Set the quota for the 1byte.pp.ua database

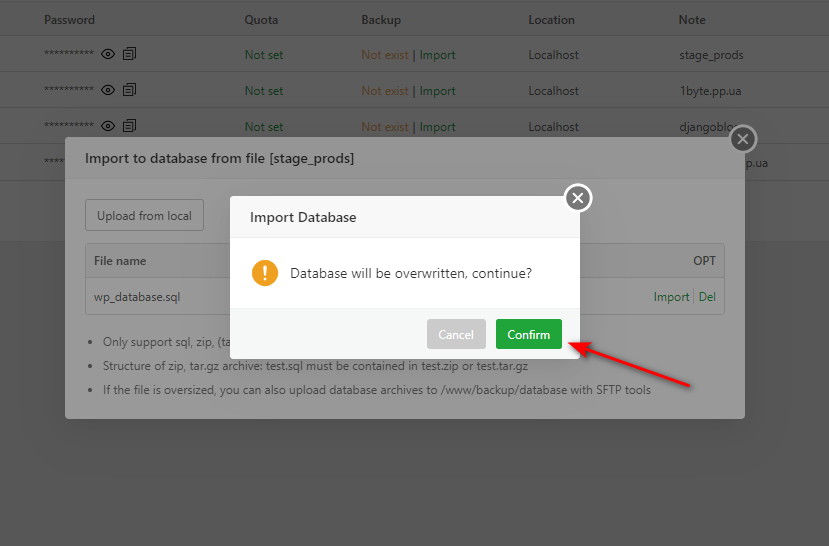[x=264, y=91]
